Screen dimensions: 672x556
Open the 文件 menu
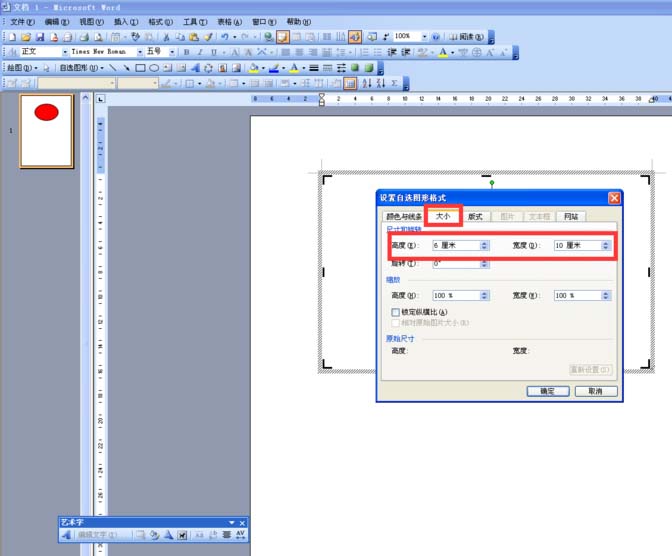22,22
